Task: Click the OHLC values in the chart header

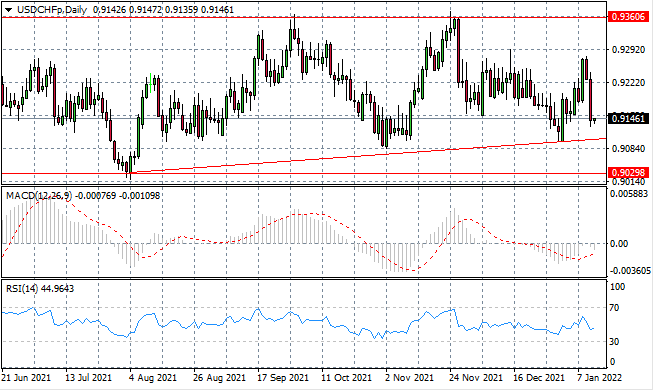Action: pos(163,10)
